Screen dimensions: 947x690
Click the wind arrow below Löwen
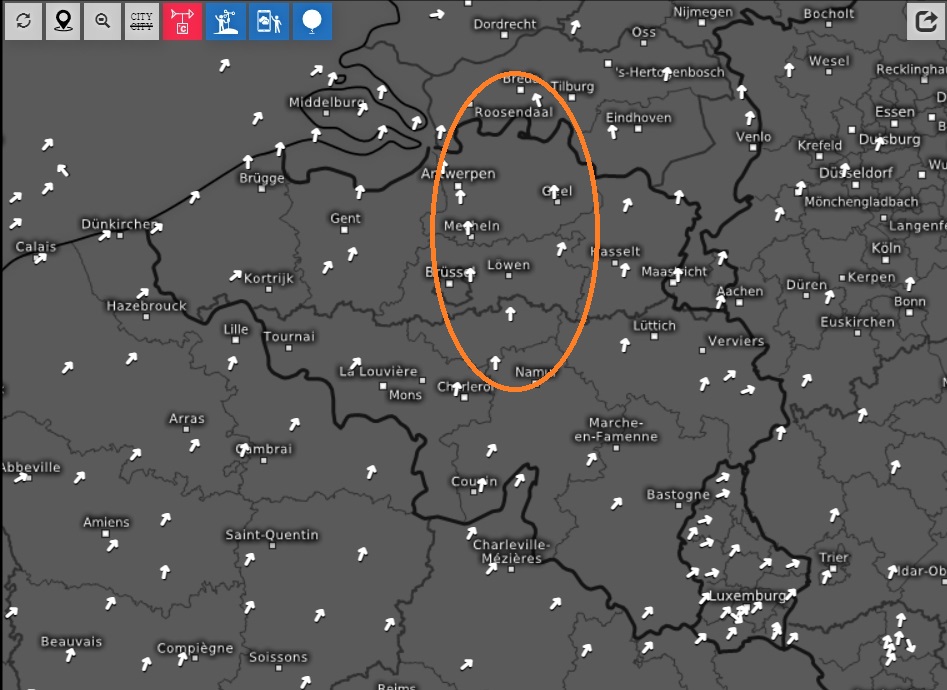(x=510, y=314)
